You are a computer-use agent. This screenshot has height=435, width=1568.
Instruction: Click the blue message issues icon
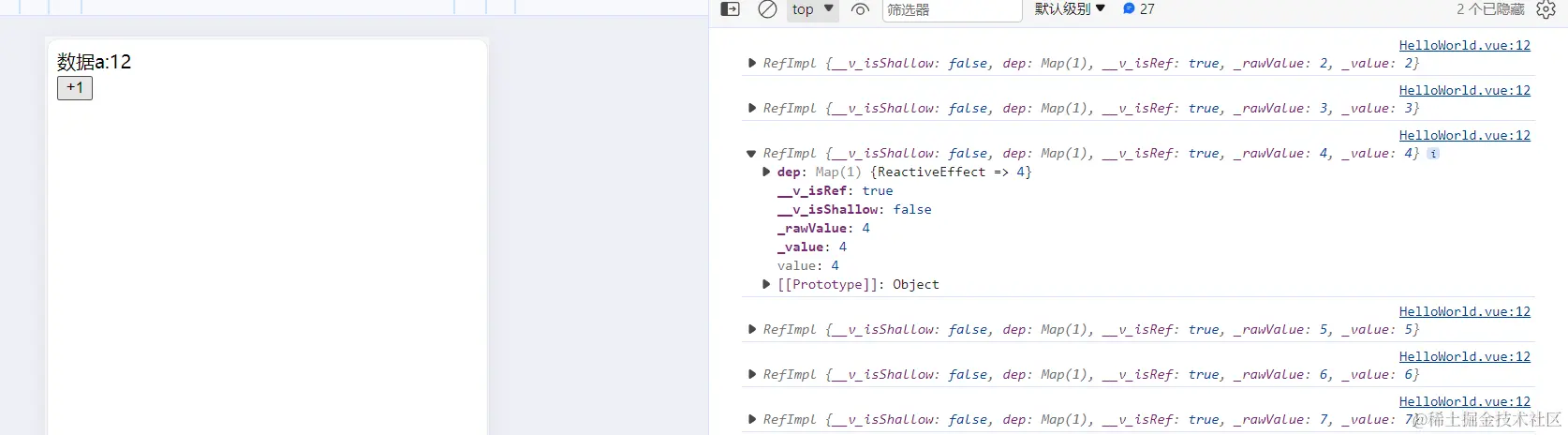tap(1129, 9)
